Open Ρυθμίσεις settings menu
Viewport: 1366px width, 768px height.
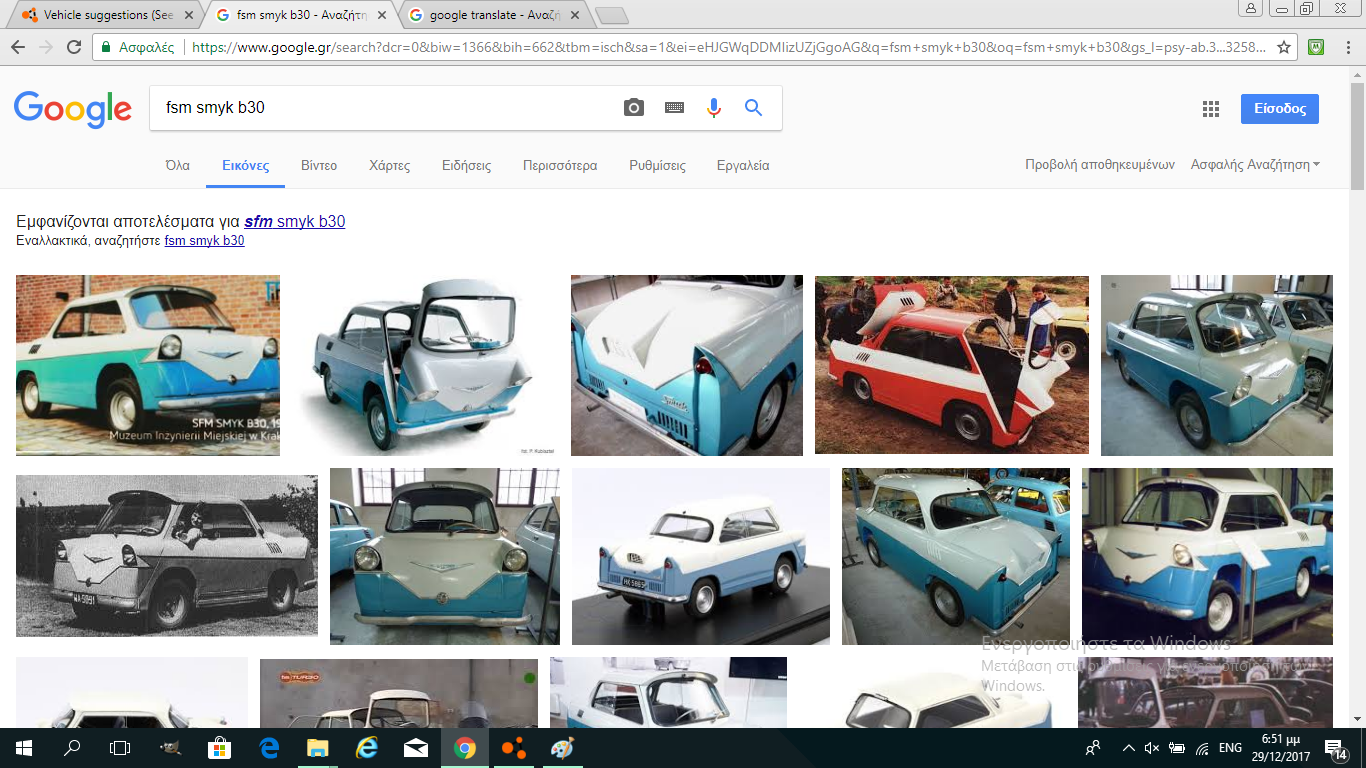click(657, 165)
